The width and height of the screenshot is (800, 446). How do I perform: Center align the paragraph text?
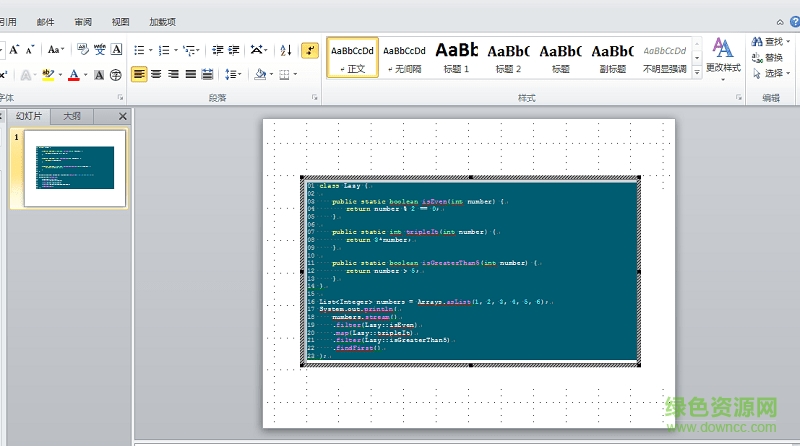pos(156,74)
